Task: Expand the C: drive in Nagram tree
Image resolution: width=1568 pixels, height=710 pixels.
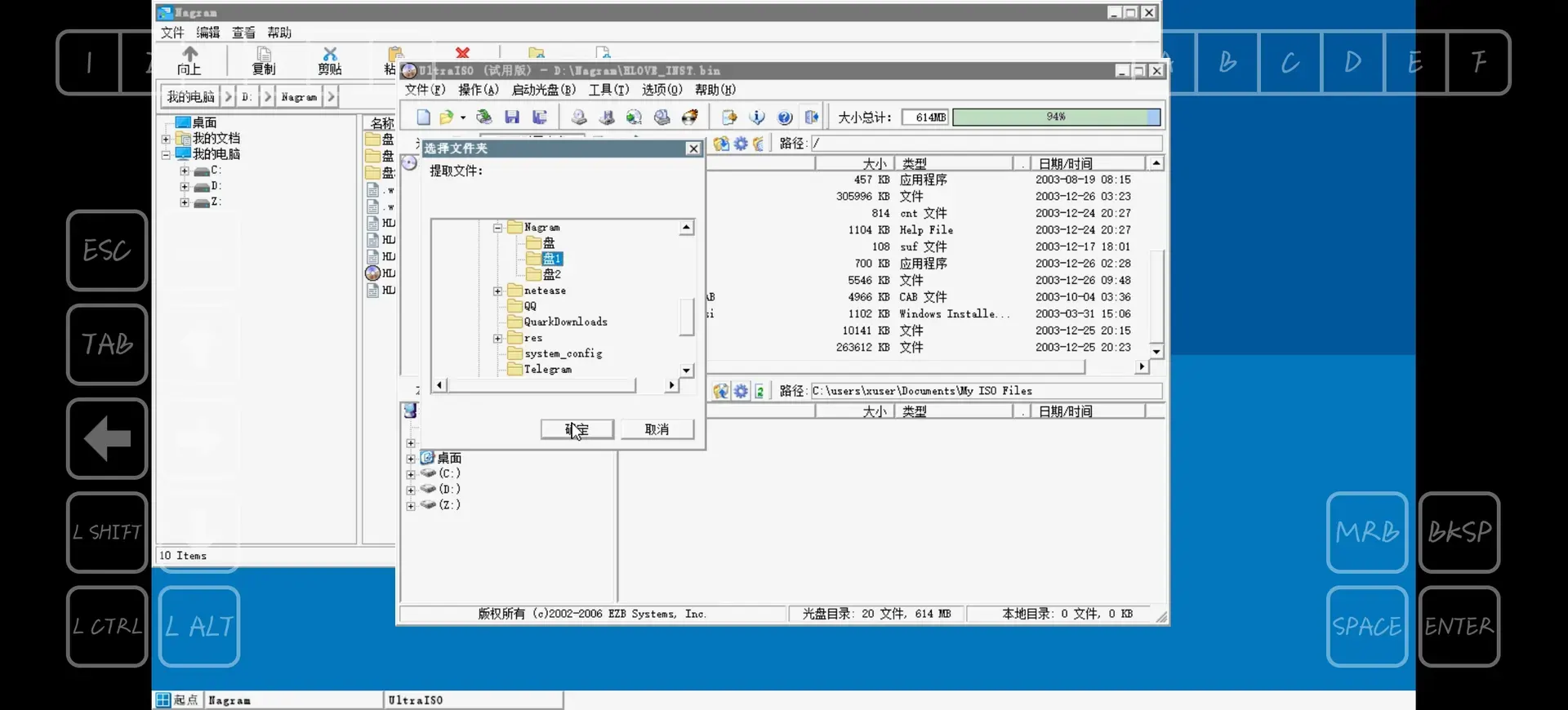Action: coord(185,171)
